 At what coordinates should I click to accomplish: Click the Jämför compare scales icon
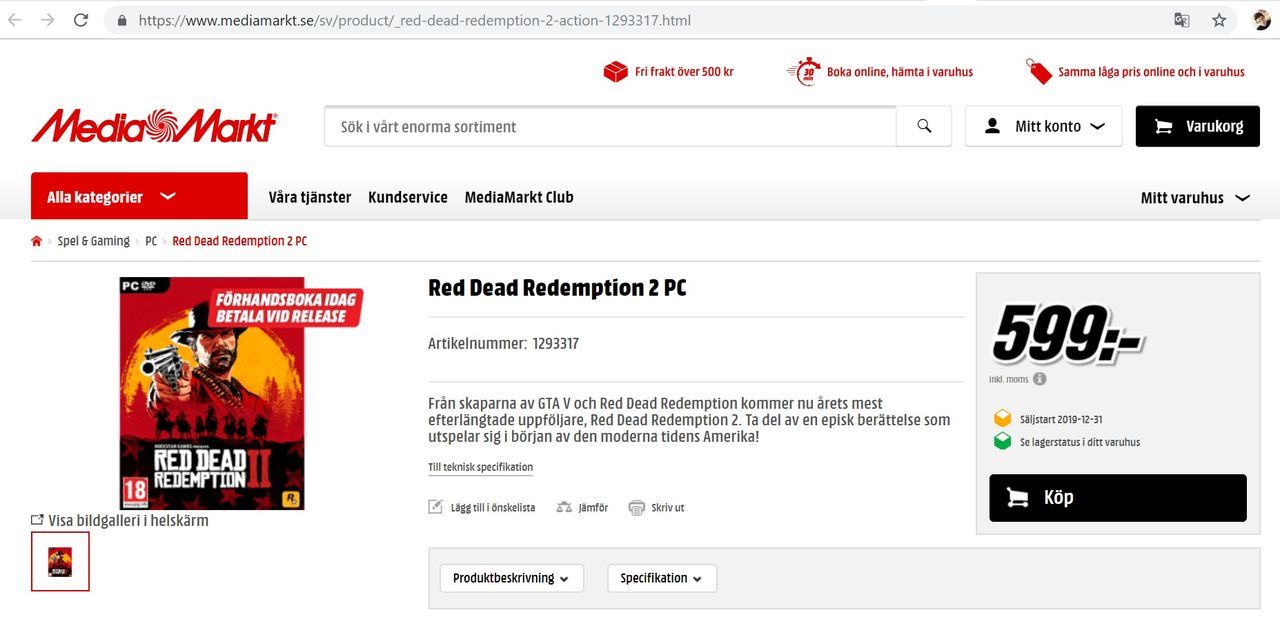click(564, 507)
